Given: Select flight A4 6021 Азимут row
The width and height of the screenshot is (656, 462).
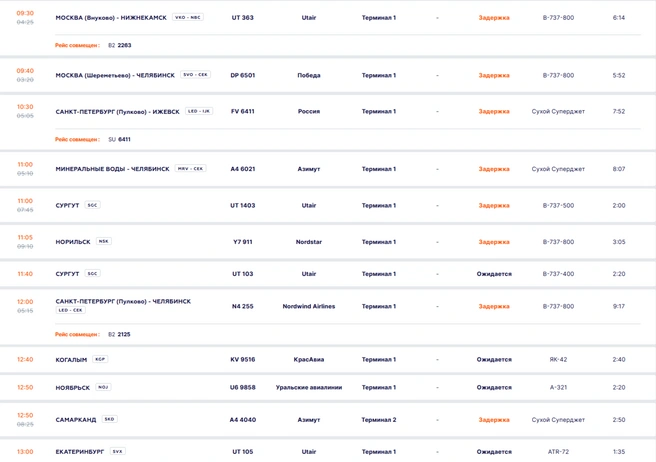Looking at the screenshot, I should click(328, 169).
